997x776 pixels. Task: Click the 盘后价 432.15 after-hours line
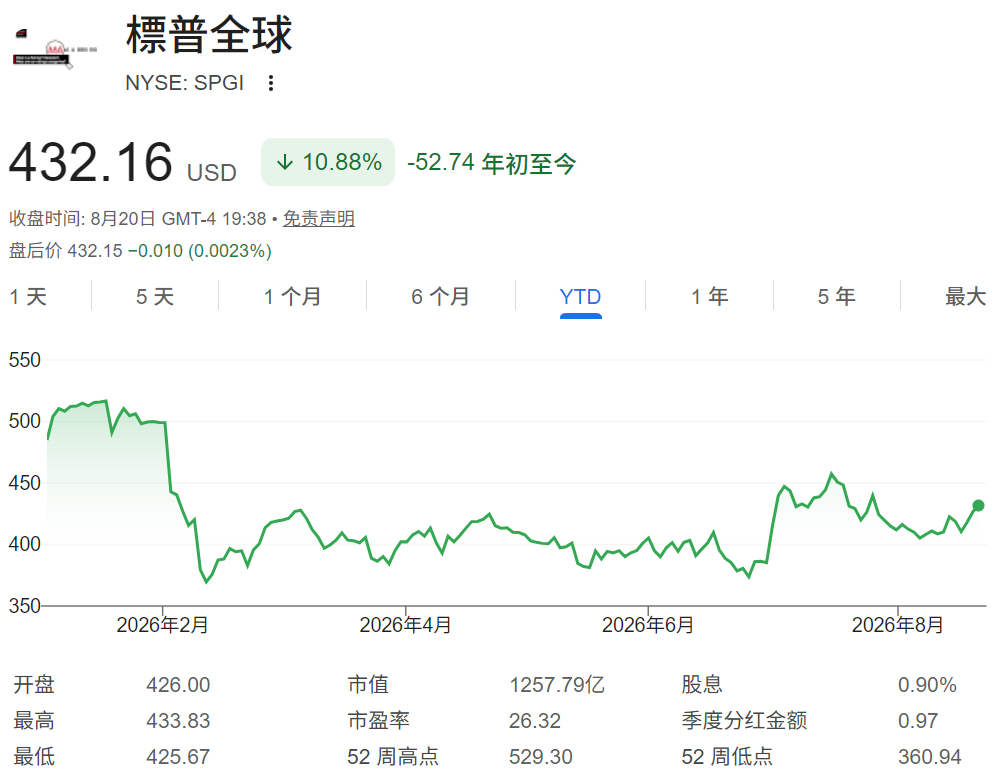click(141, 251)
